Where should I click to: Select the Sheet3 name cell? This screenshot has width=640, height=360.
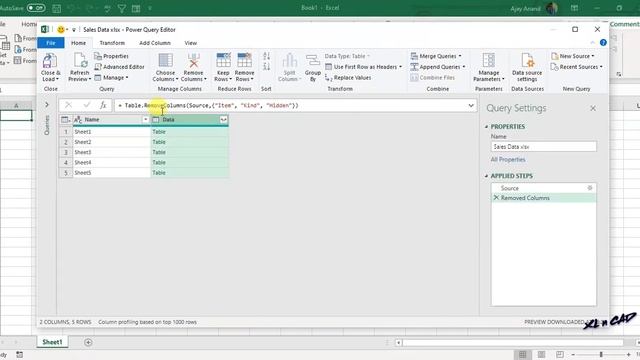[111, 152]
